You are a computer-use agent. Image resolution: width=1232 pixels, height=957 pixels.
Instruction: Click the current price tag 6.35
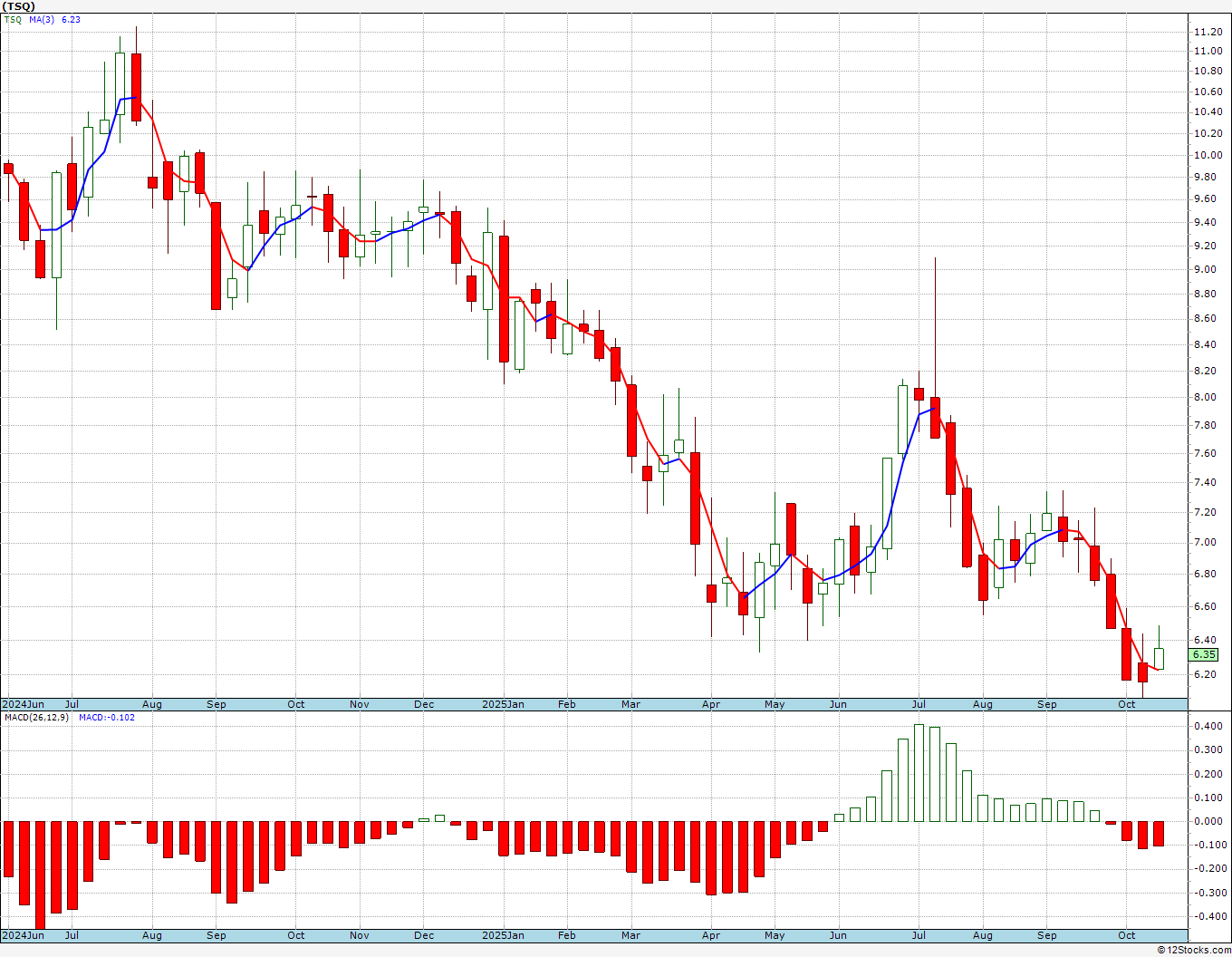click(1204, 654)
